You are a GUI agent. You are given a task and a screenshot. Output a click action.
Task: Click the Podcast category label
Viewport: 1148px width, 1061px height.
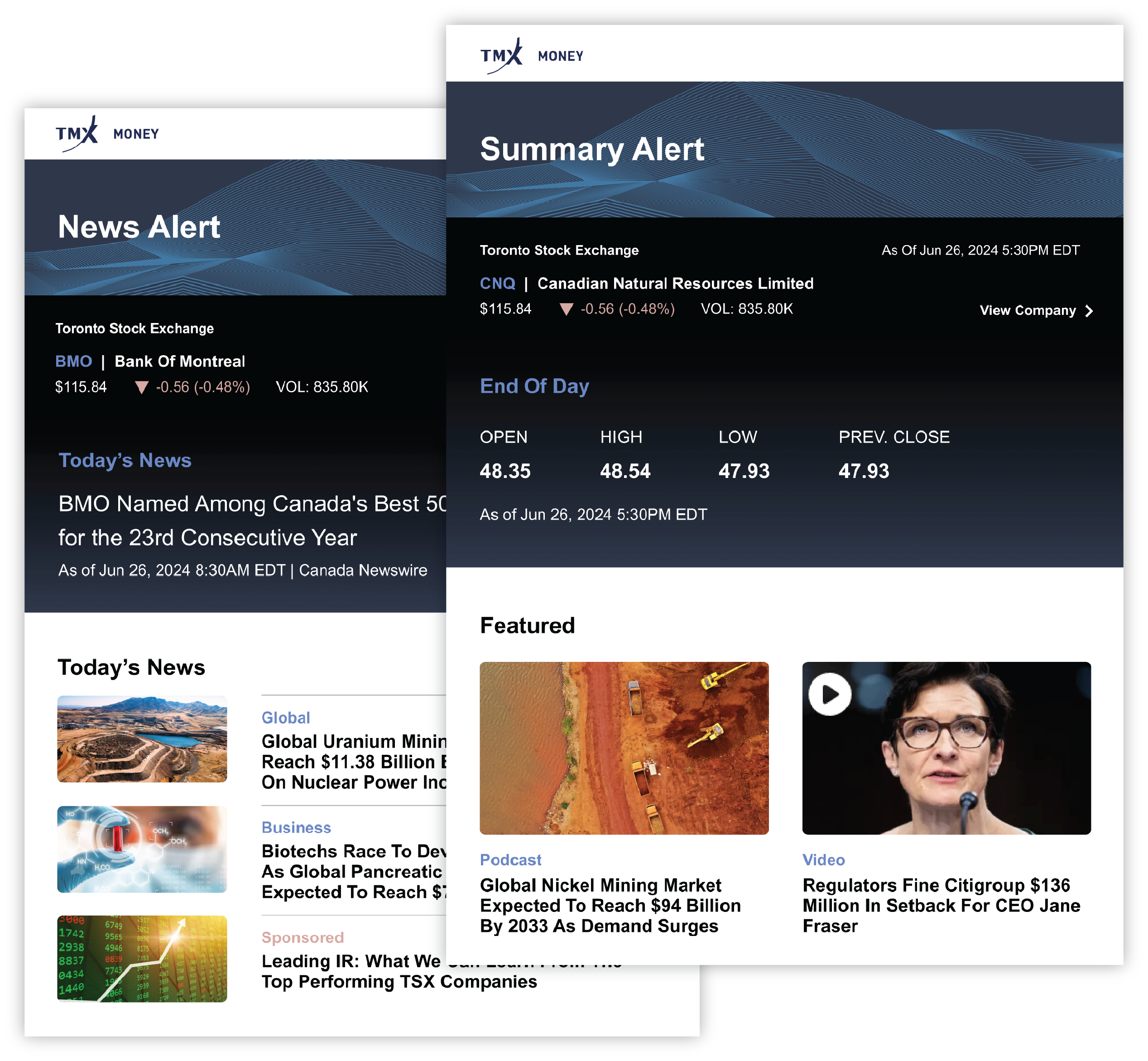tap(510, 859)
